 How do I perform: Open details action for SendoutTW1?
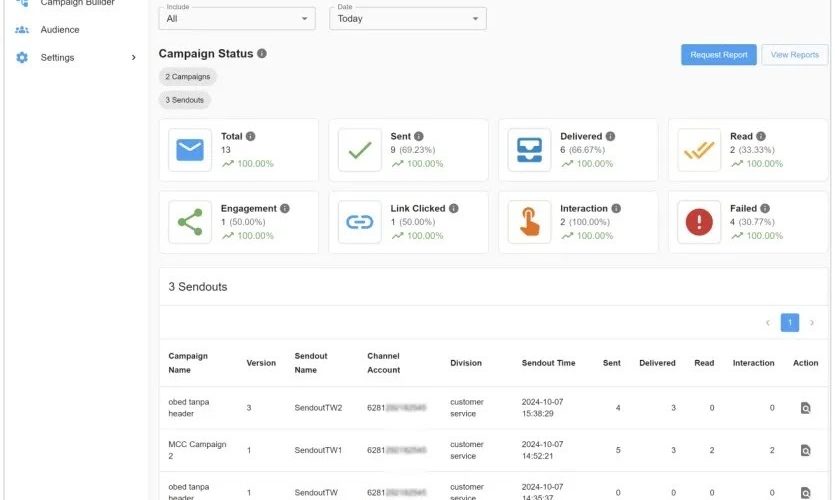[x=805, y=450]
